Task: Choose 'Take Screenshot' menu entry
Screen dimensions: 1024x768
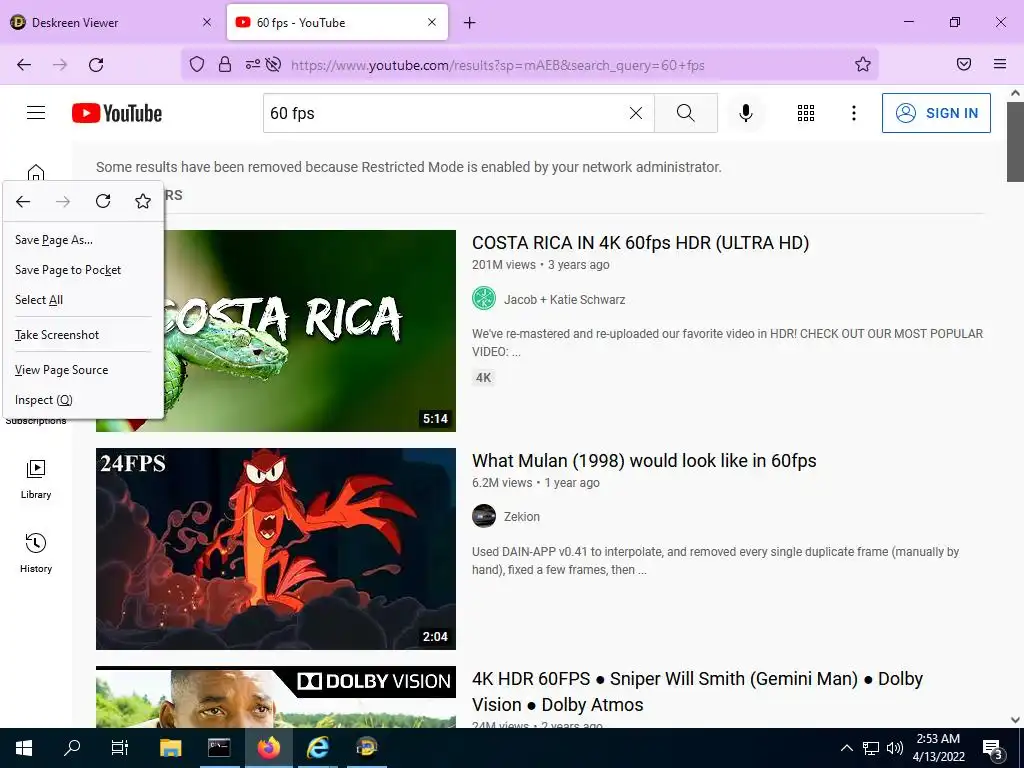Action: [x=83, y=334]
